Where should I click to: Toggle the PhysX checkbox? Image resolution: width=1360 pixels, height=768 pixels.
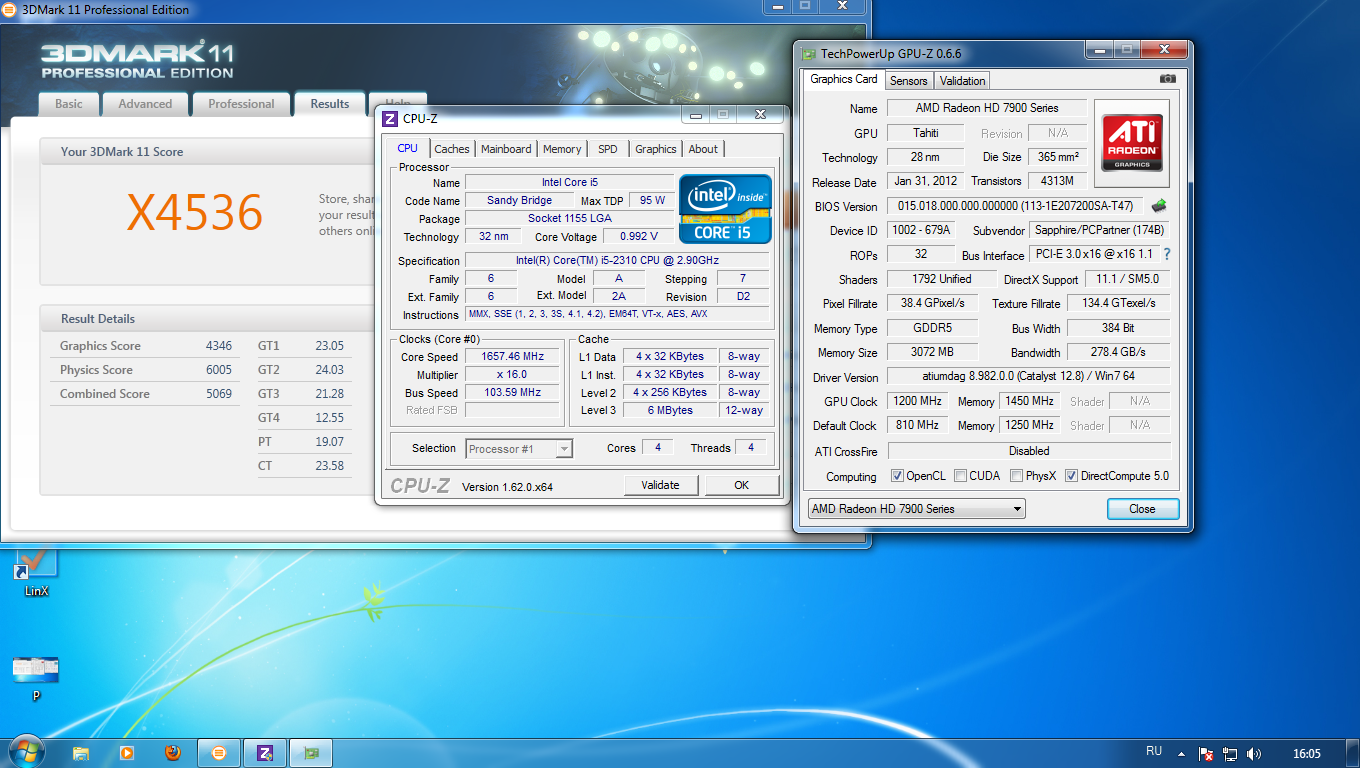tap(1016, 476)
